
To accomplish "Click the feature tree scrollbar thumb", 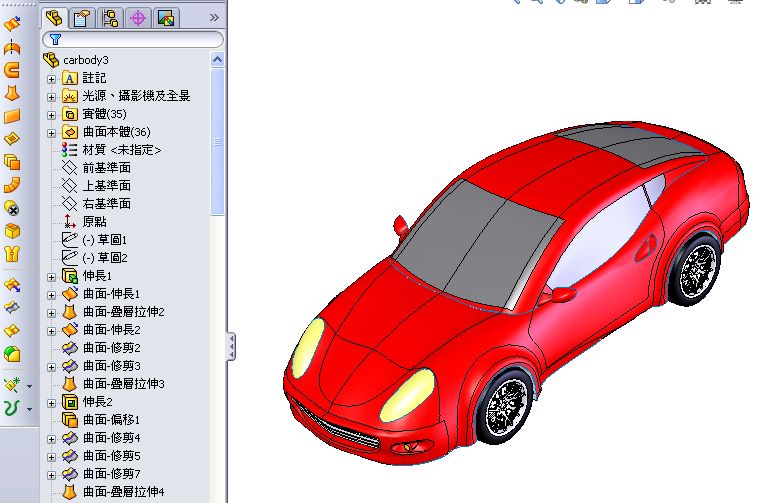I will pyautogui.click(x=217, y=142).
